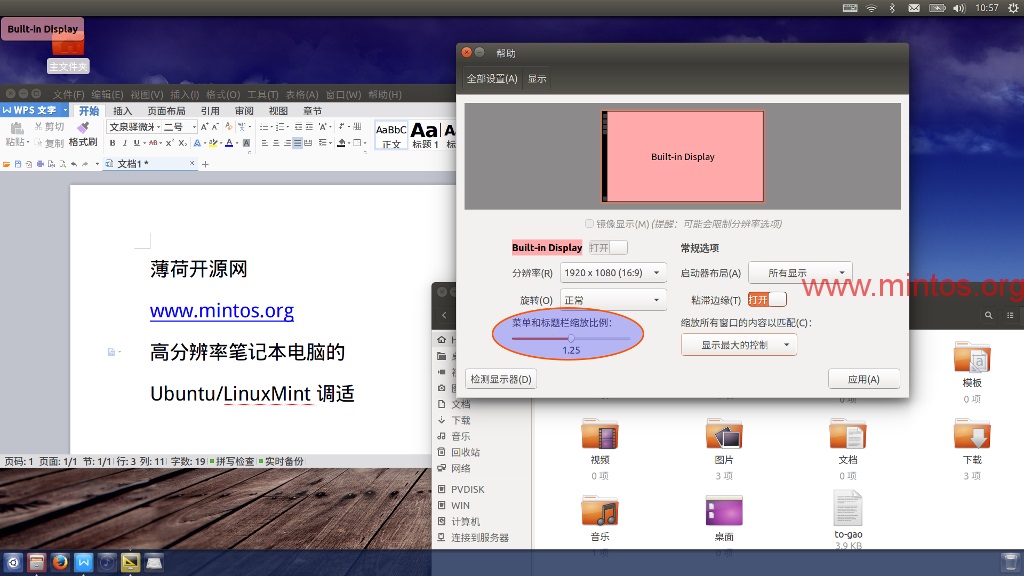The width and height of the screenshot is (1024, 576).
Task: Click the 格式刷 format painter in WPS
Action: click(x=83, y=134)
